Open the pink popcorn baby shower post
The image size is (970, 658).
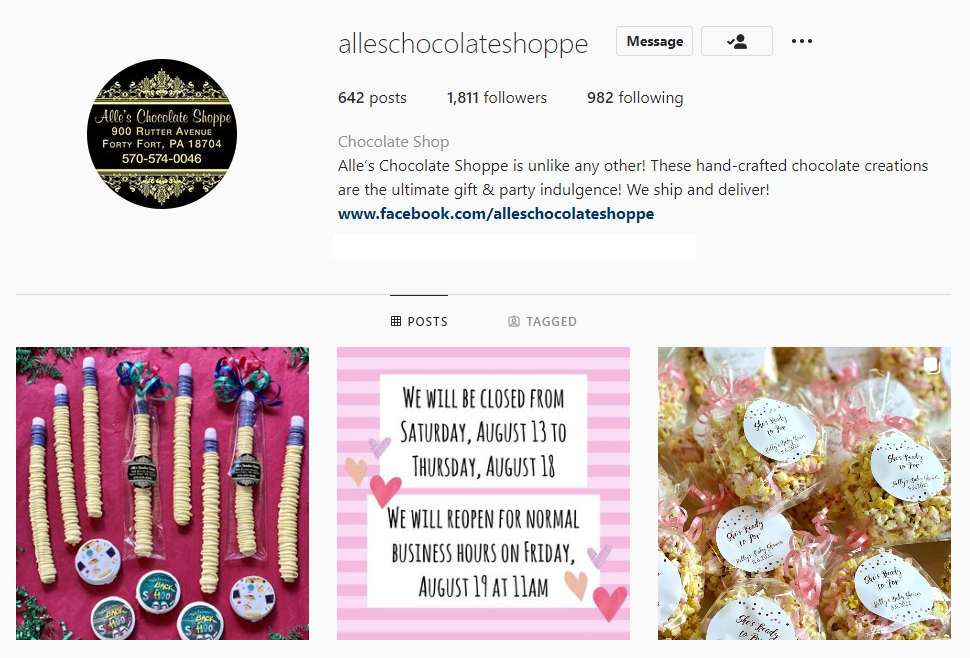804,494
